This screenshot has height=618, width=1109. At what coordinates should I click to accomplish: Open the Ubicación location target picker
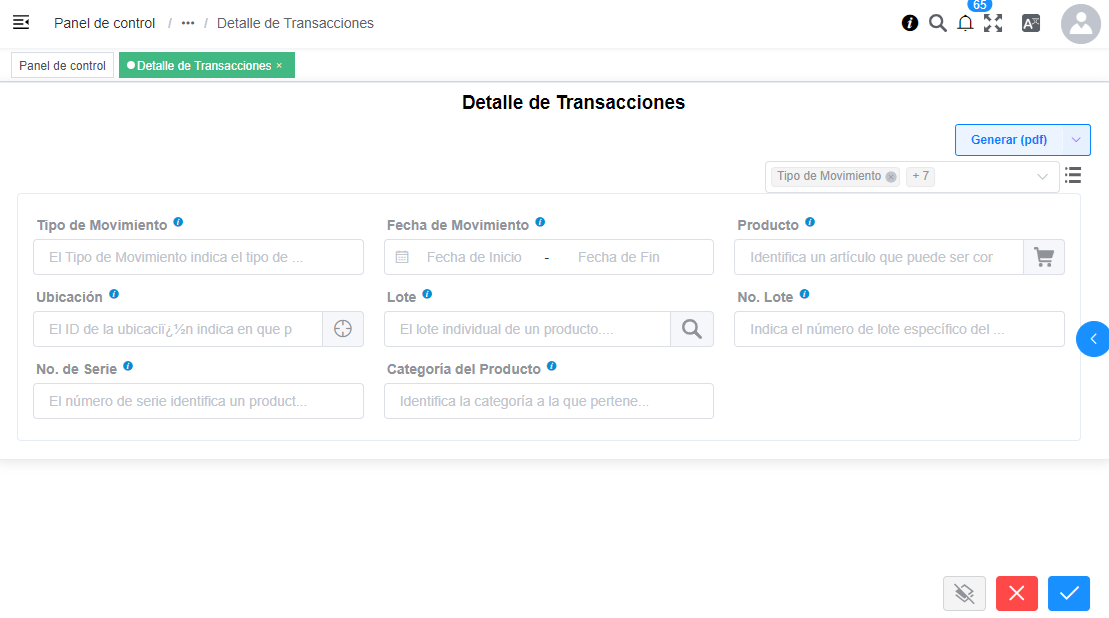click(x=343, y=329)
